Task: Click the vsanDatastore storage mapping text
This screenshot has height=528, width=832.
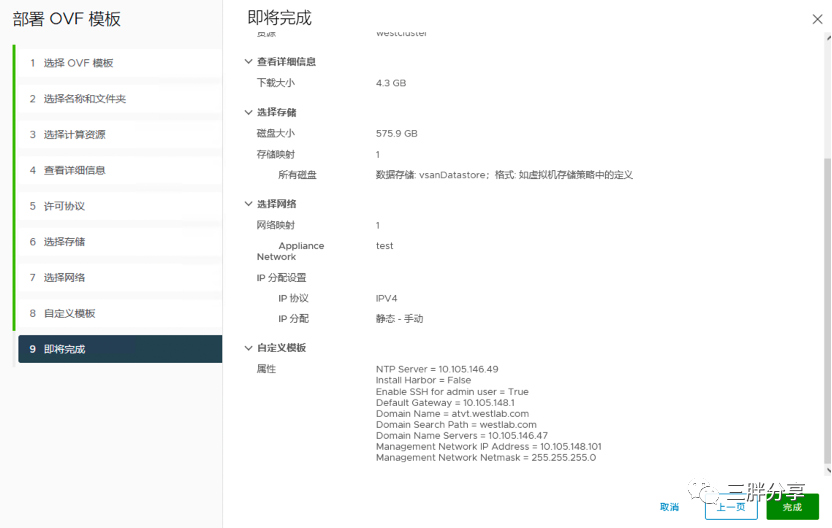Action: (x=504, y=175)
